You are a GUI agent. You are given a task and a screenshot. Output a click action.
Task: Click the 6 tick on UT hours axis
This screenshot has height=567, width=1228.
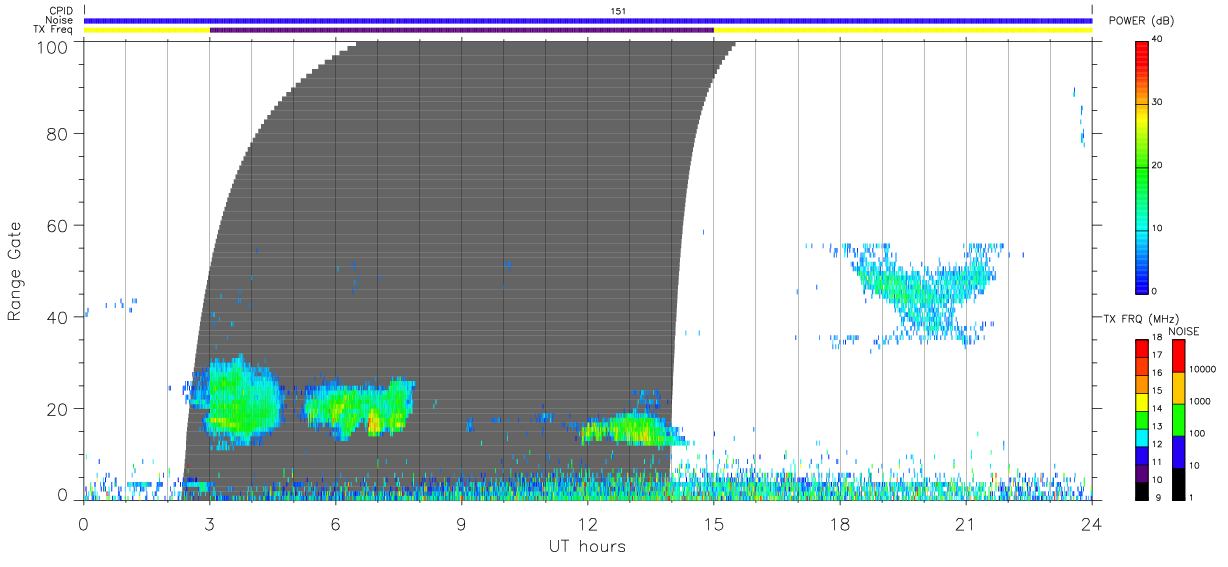[x=336, y=523]
